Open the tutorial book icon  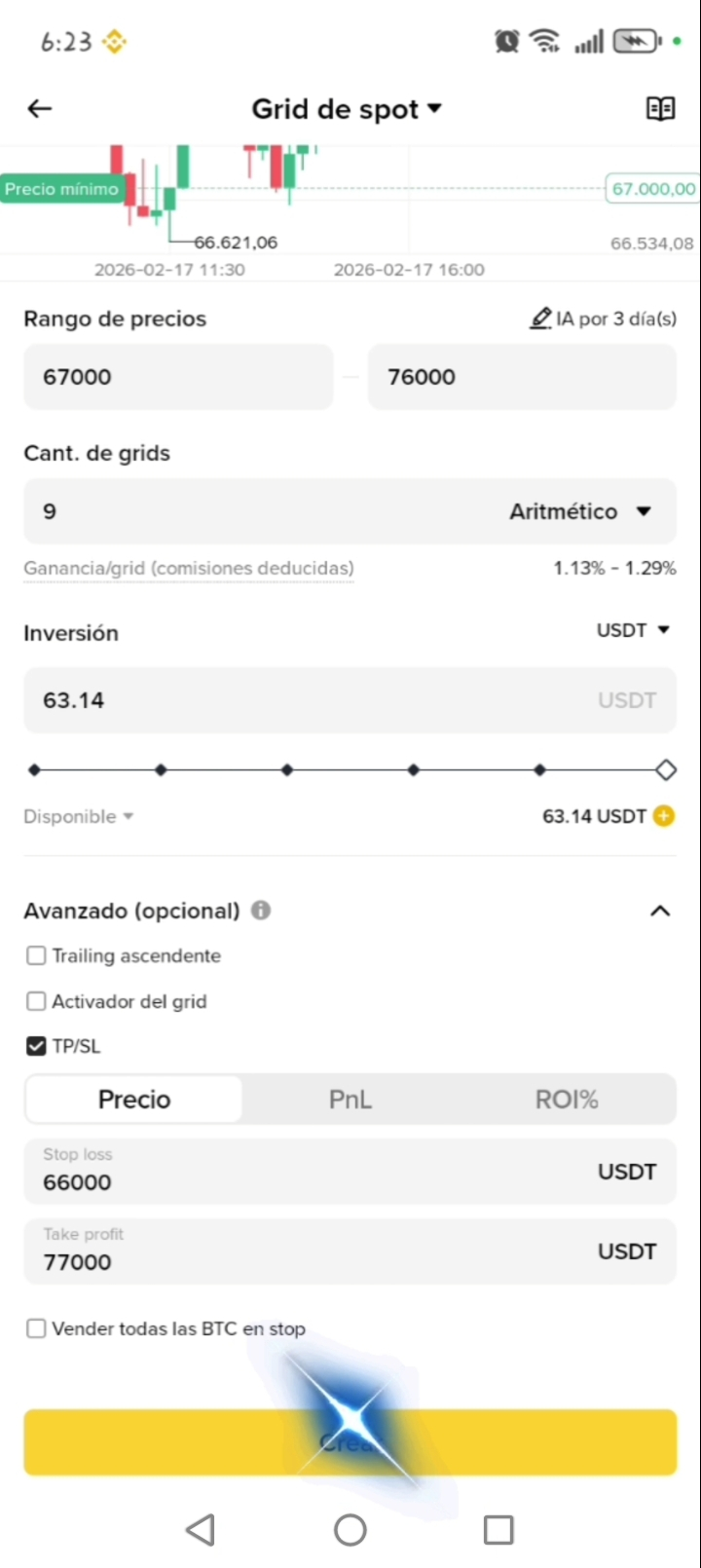coord(660,109)
